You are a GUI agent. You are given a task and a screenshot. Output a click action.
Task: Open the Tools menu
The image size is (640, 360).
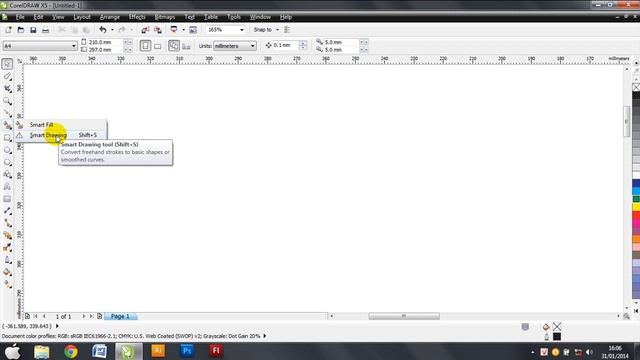click(x=233, y=17)
